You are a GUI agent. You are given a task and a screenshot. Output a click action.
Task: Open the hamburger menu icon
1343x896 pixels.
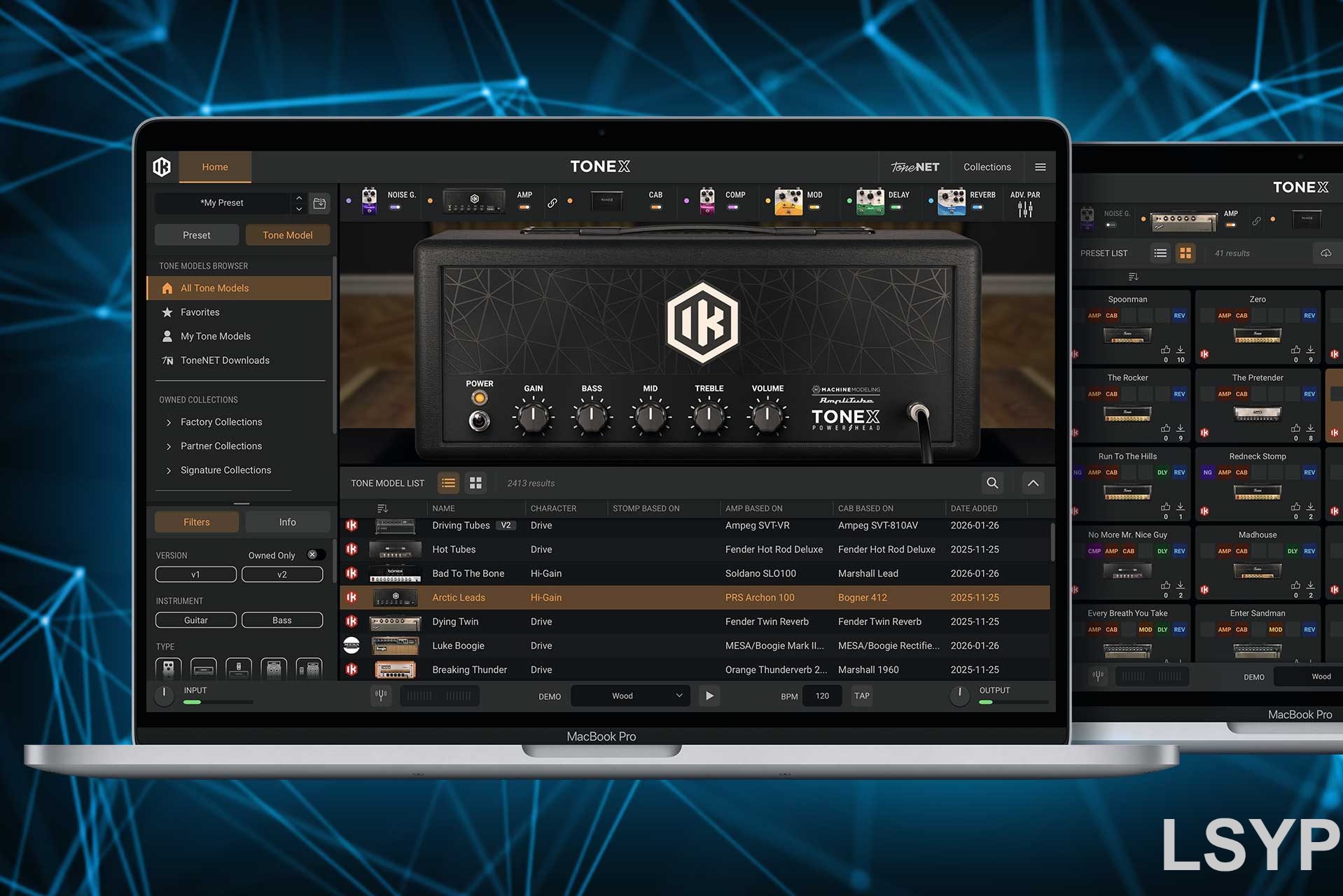(x=1040, y=167)
